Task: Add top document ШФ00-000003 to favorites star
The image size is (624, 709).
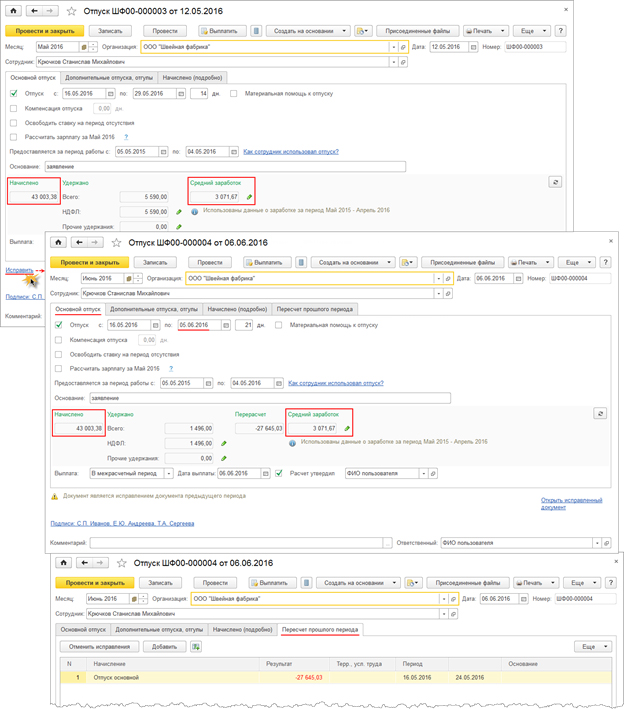Action: 71,11
